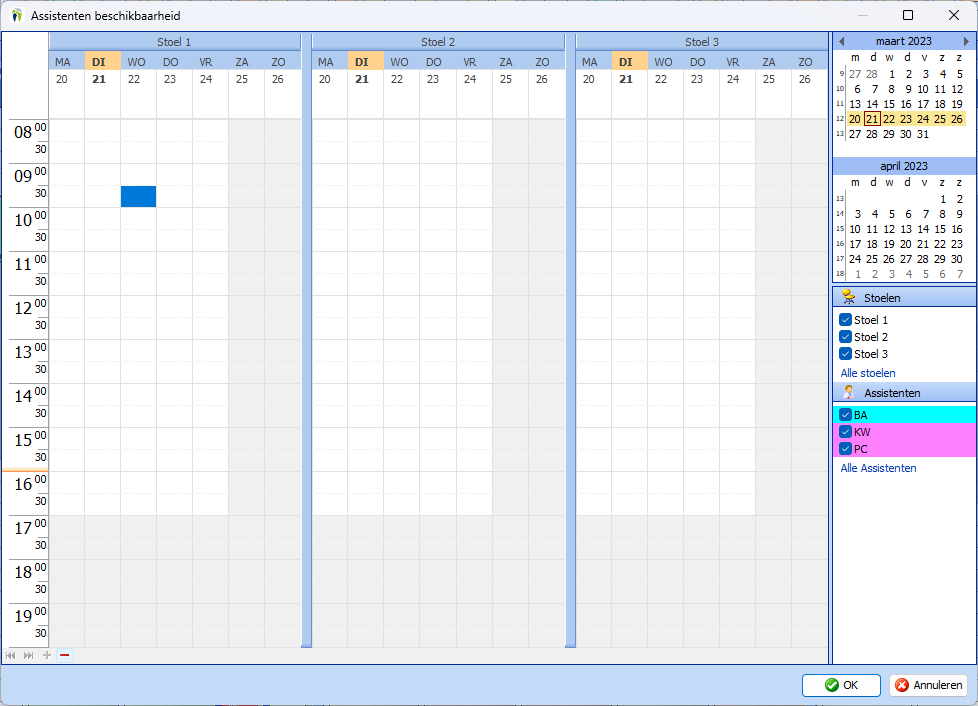The image size is (978, 706).
Task: Click the plus add button
Action: click(x=47, y=655)
